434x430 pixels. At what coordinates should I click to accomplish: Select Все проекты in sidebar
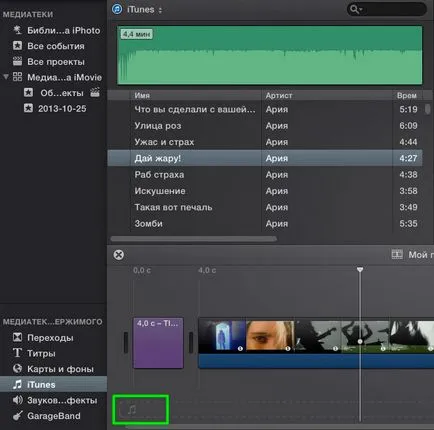(x=56, y=62)
